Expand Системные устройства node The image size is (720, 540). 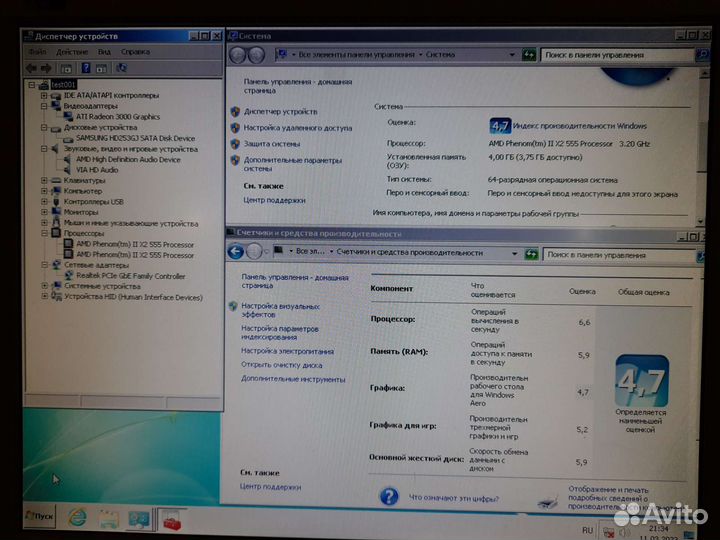[x=44, y=286]
